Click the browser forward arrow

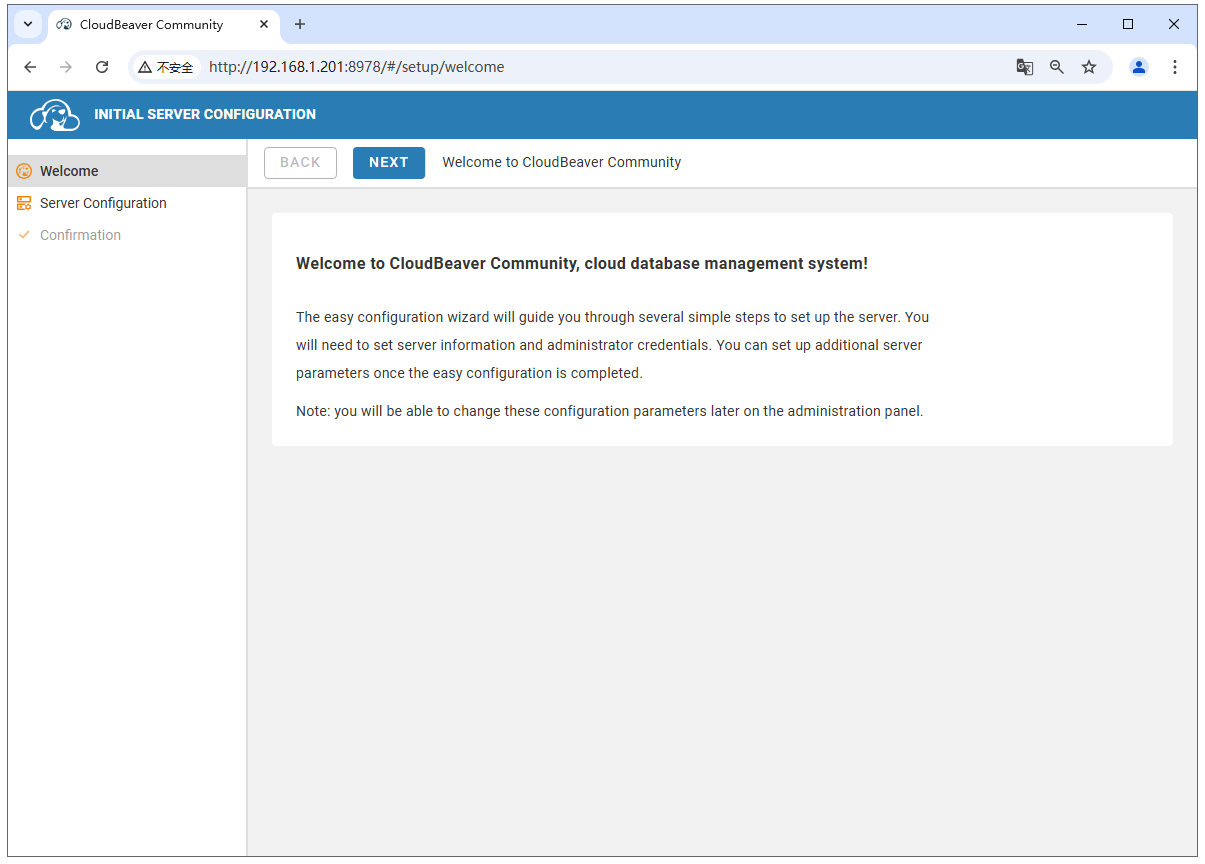point(66,67)
